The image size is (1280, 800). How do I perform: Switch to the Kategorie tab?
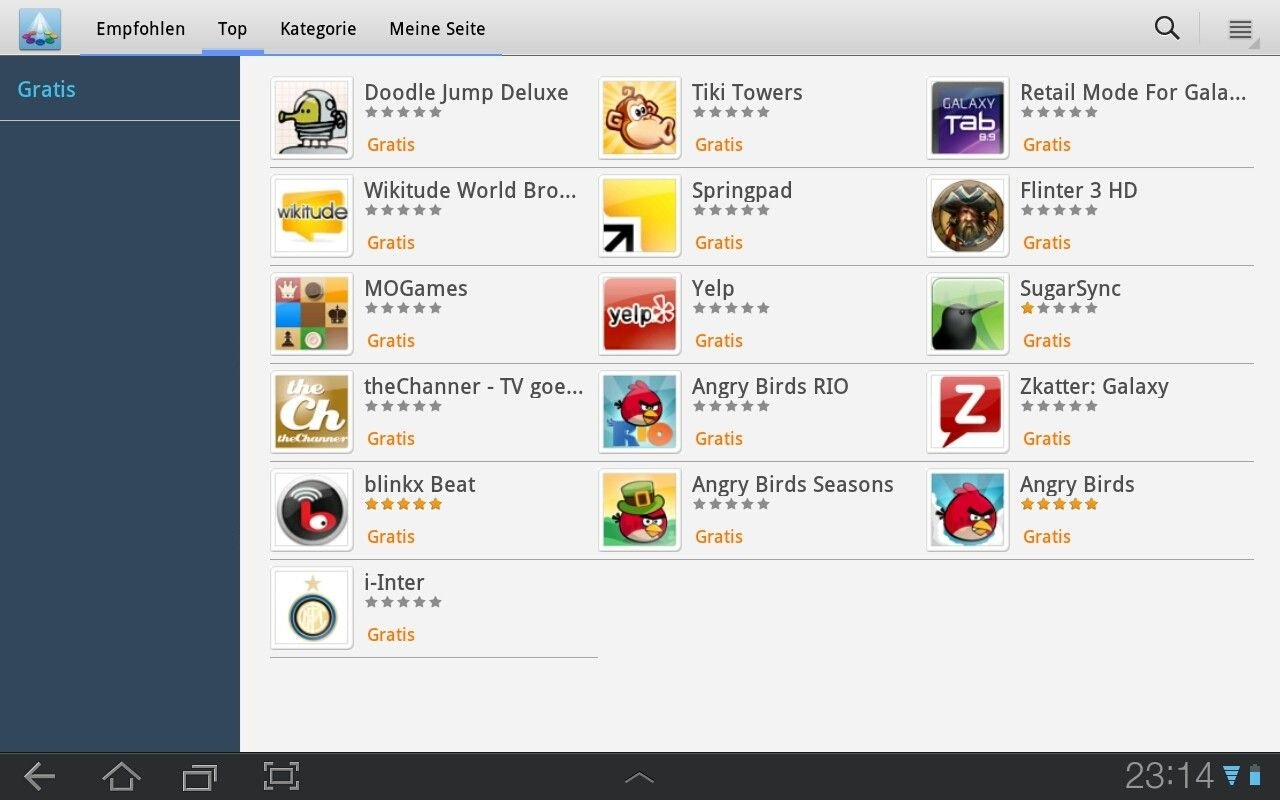(x=318, y=29)
